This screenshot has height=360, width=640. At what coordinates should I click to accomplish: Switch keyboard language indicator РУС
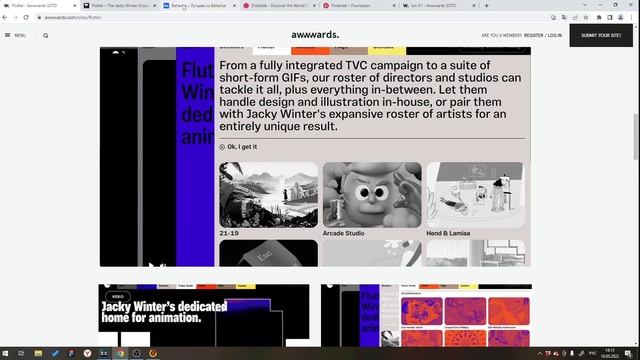[593, 353]
